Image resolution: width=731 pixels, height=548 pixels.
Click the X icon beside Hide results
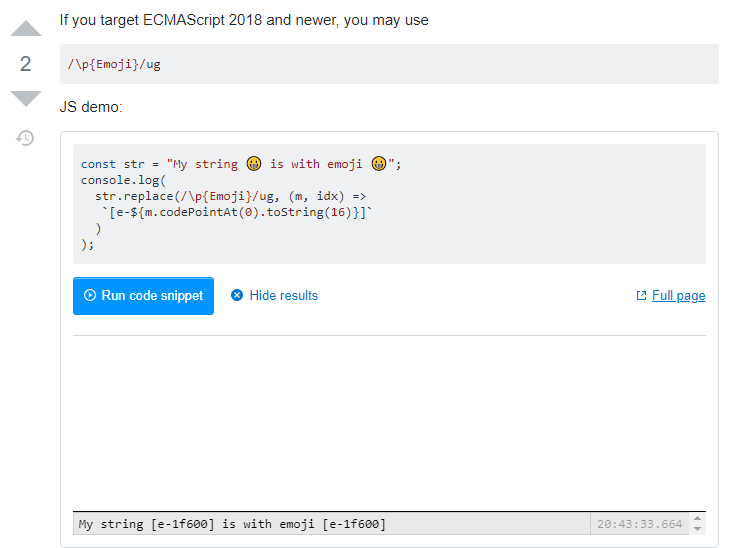click(237, 296)
